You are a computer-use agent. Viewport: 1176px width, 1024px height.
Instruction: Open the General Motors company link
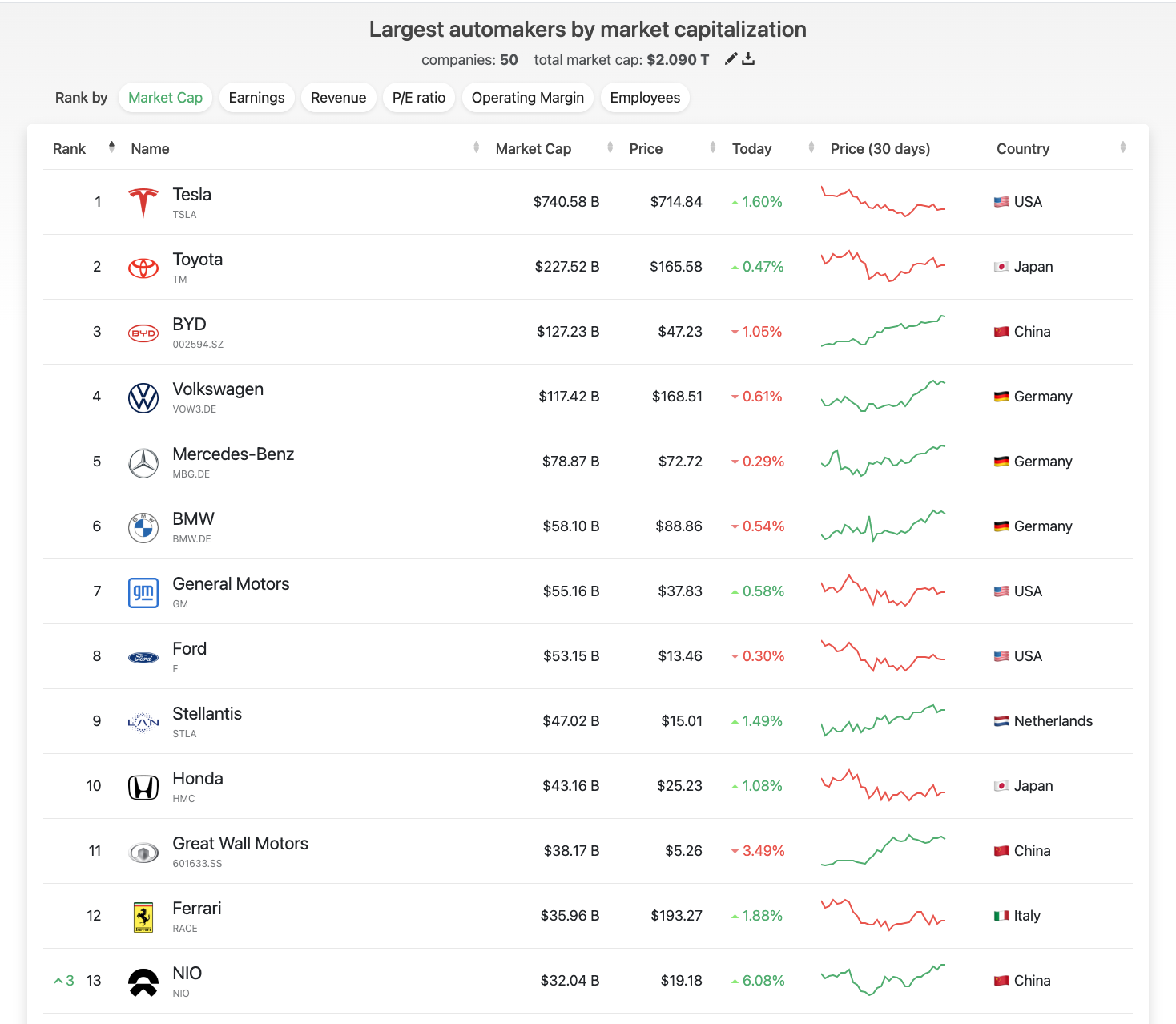231,584
